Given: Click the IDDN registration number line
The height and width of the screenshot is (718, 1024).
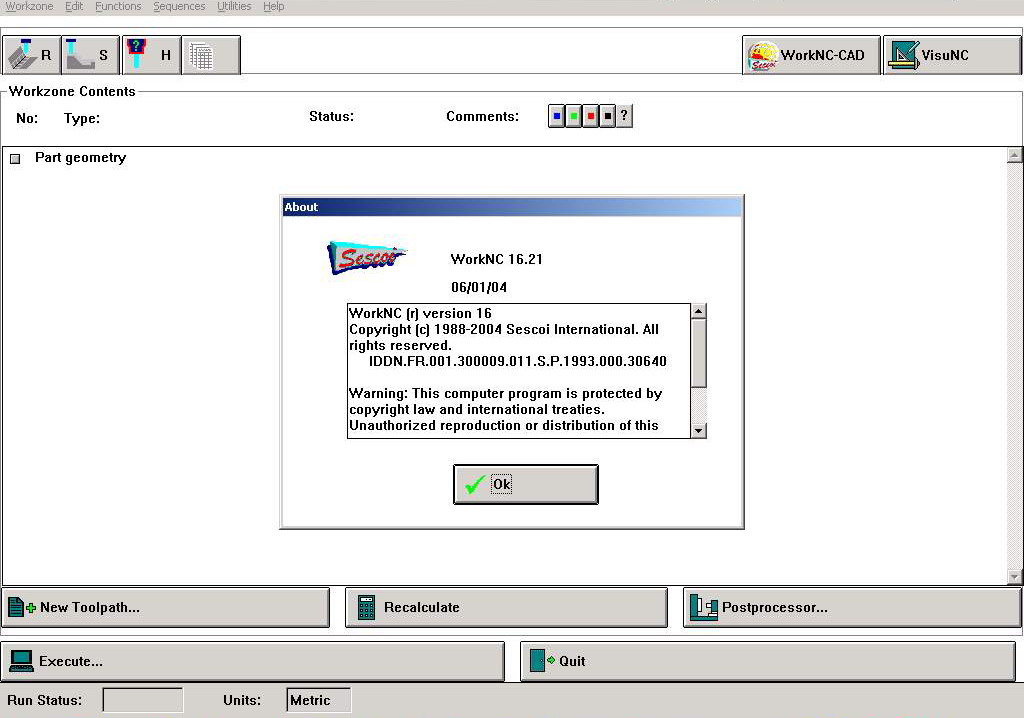Looking at the screenshot, I should [x=518, y=361].
